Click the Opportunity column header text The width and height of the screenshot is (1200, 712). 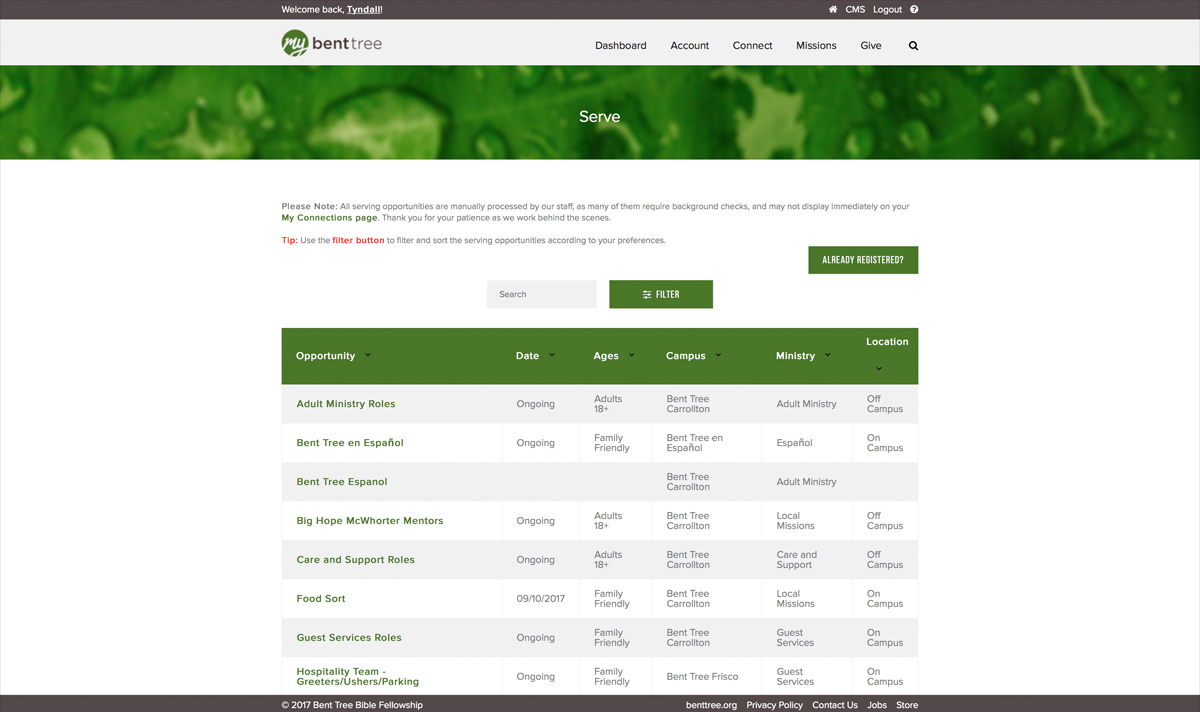click(x=326, y=356)
